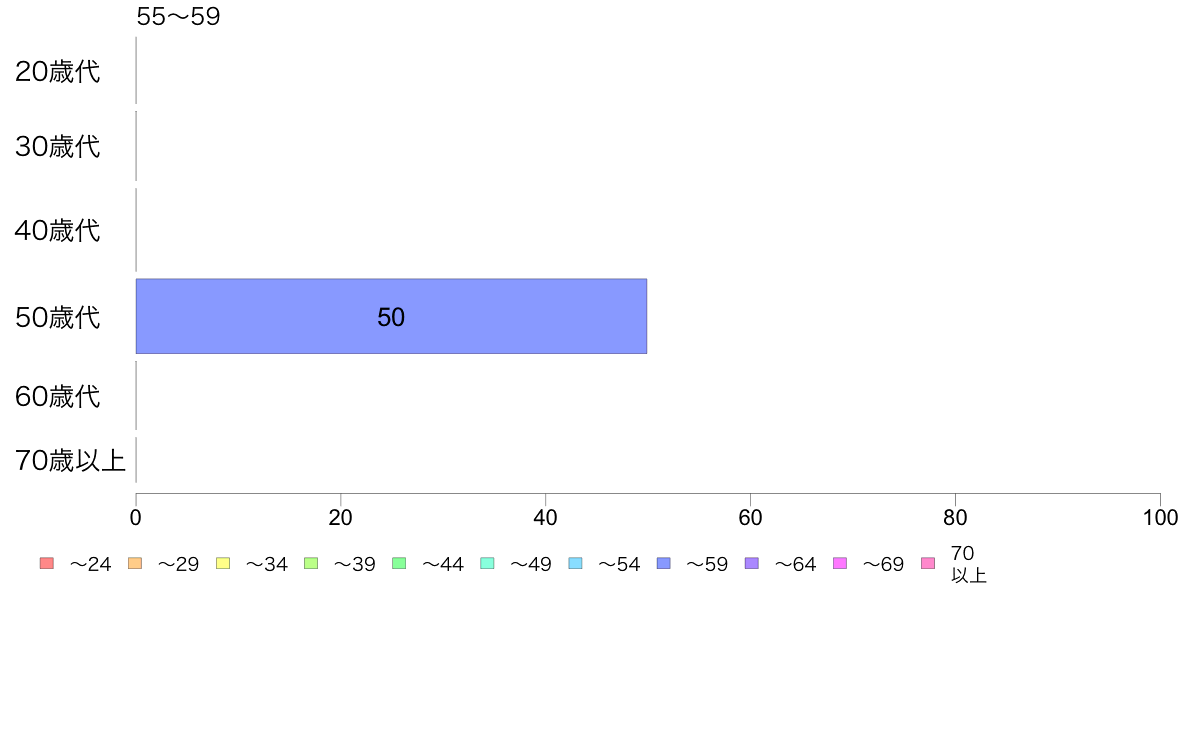Click the light green ~39 legend swatch

pos(311,563)
